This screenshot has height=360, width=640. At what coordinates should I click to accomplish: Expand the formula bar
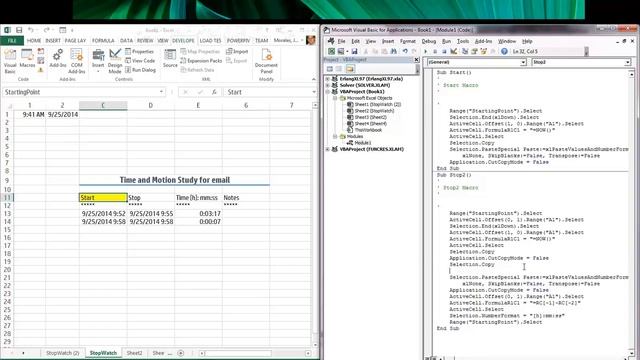pos(313,92)
